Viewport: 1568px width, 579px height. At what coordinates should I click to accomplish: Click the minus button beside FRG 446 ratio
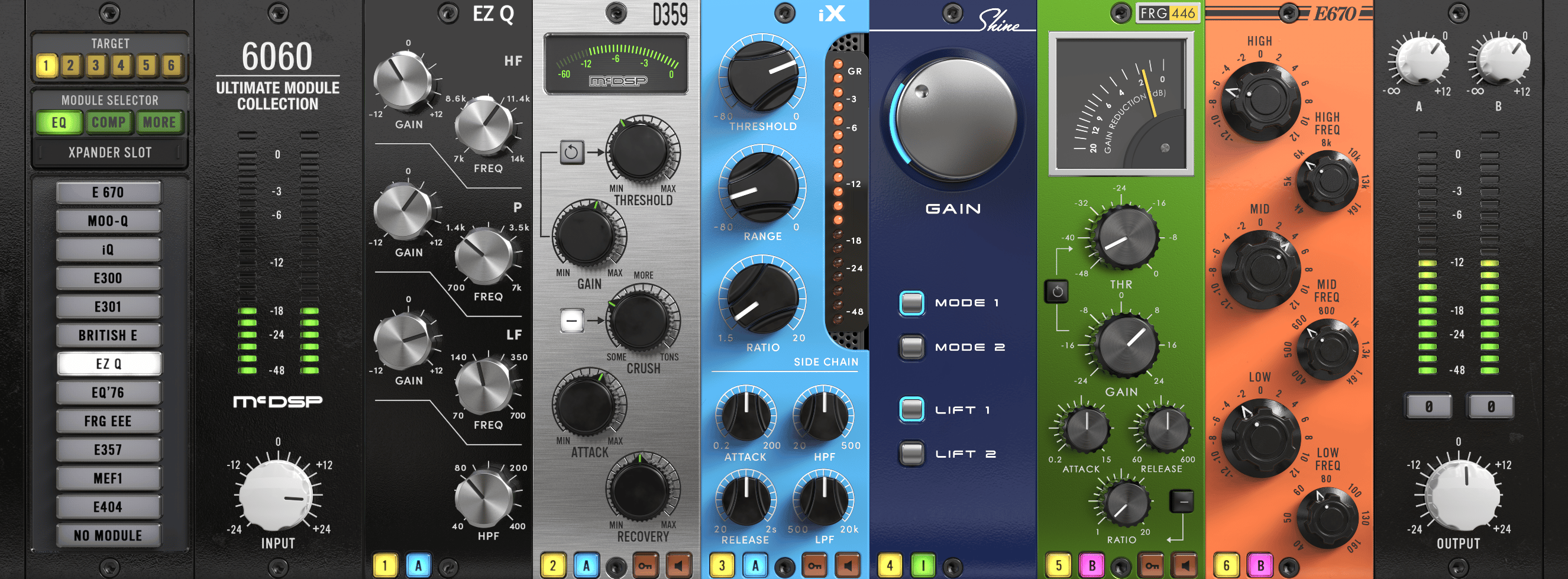[1182, 501]
